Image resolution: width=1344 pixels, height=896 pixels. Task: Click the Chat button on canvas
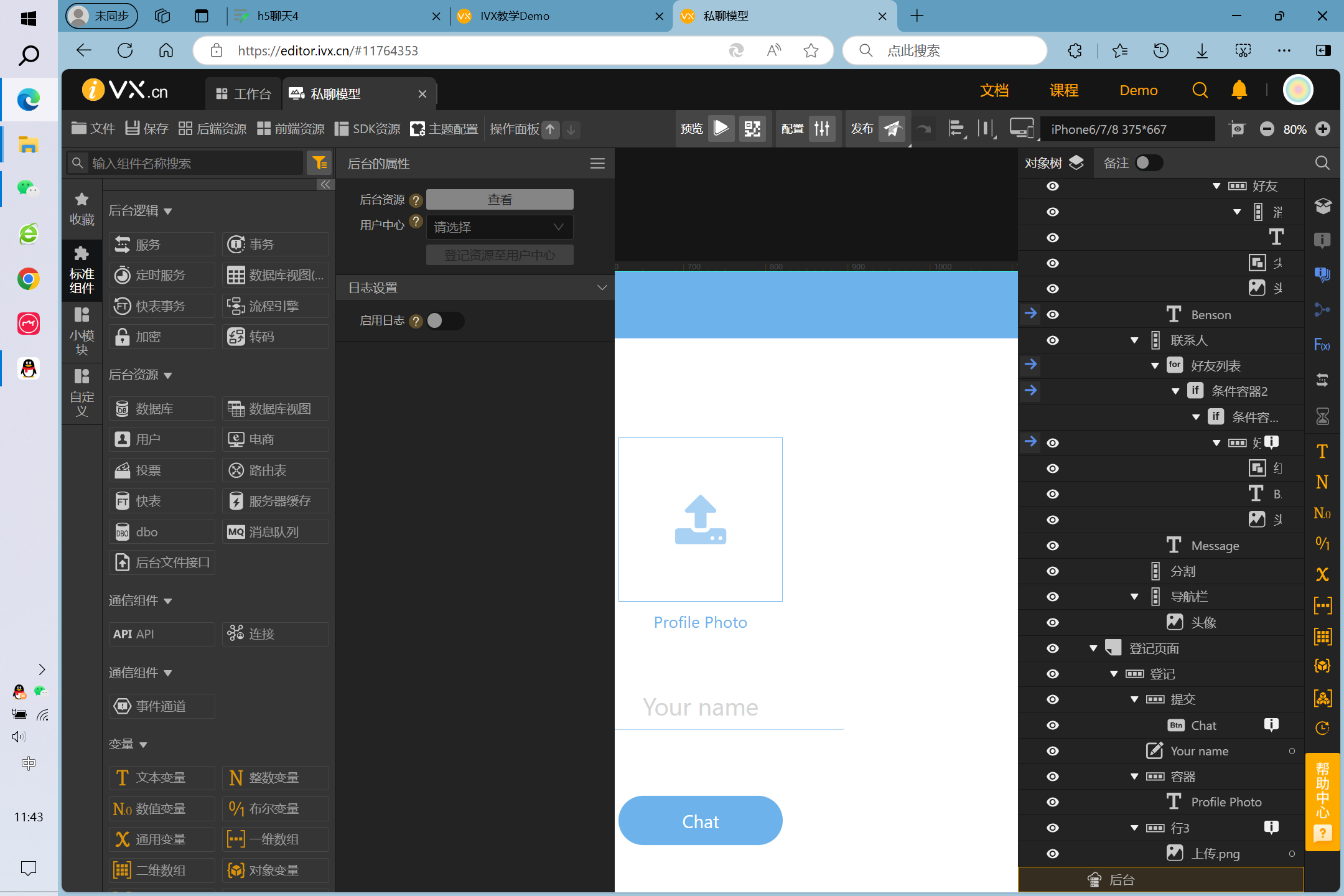tap(700, 821)
